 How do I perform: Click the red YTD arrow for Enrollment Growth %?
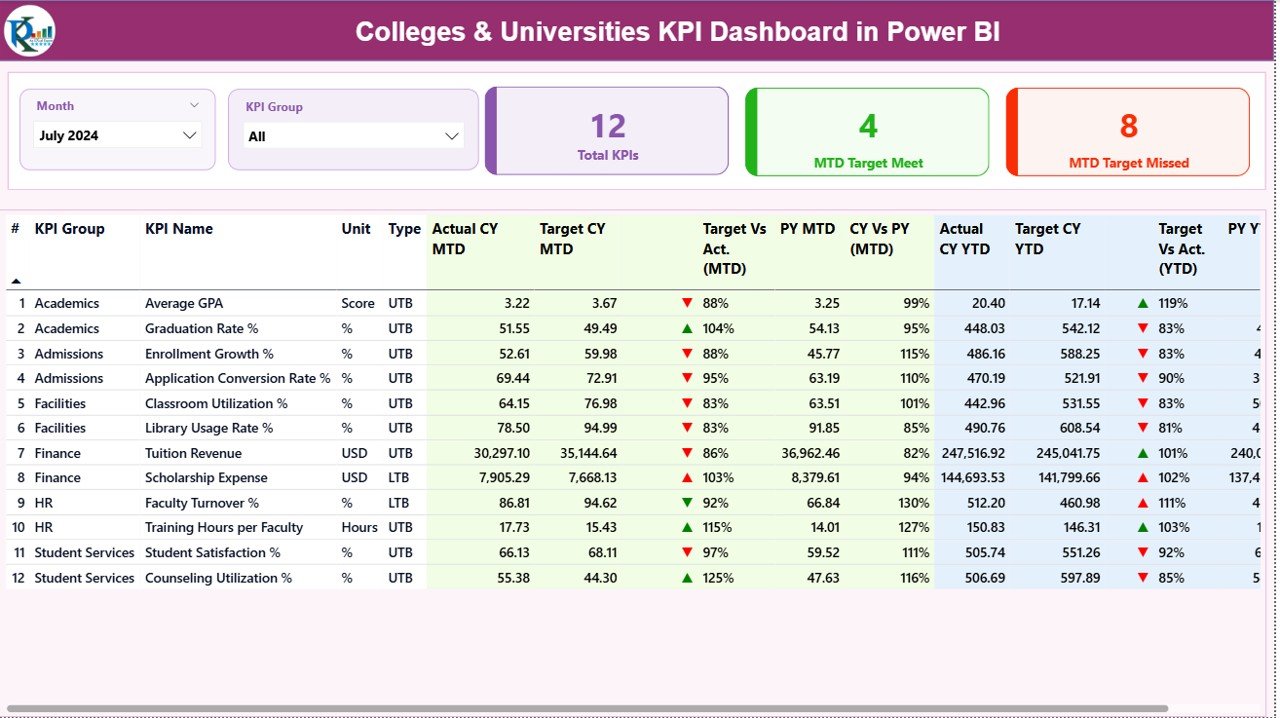click(x=1141, y=352)
